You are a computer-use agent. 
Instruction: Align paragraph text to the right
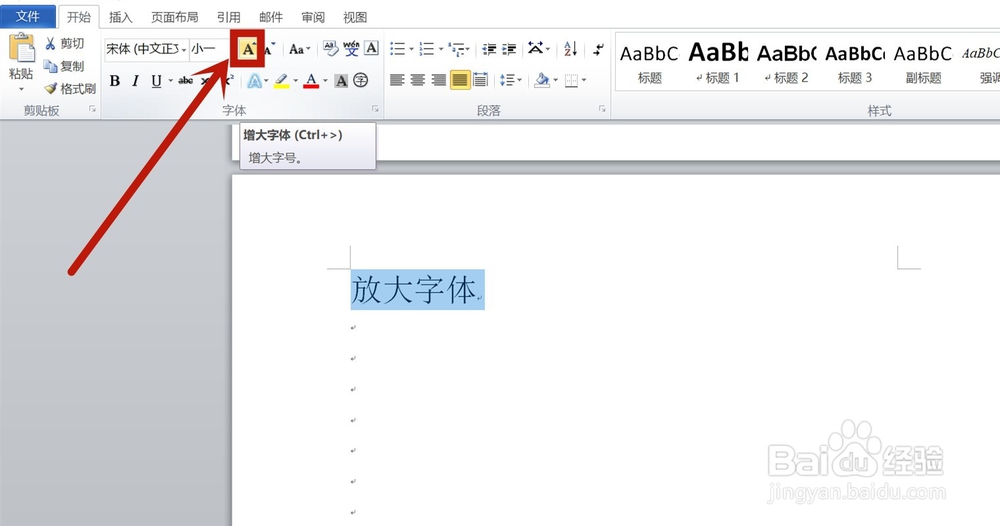coord(438,80)
